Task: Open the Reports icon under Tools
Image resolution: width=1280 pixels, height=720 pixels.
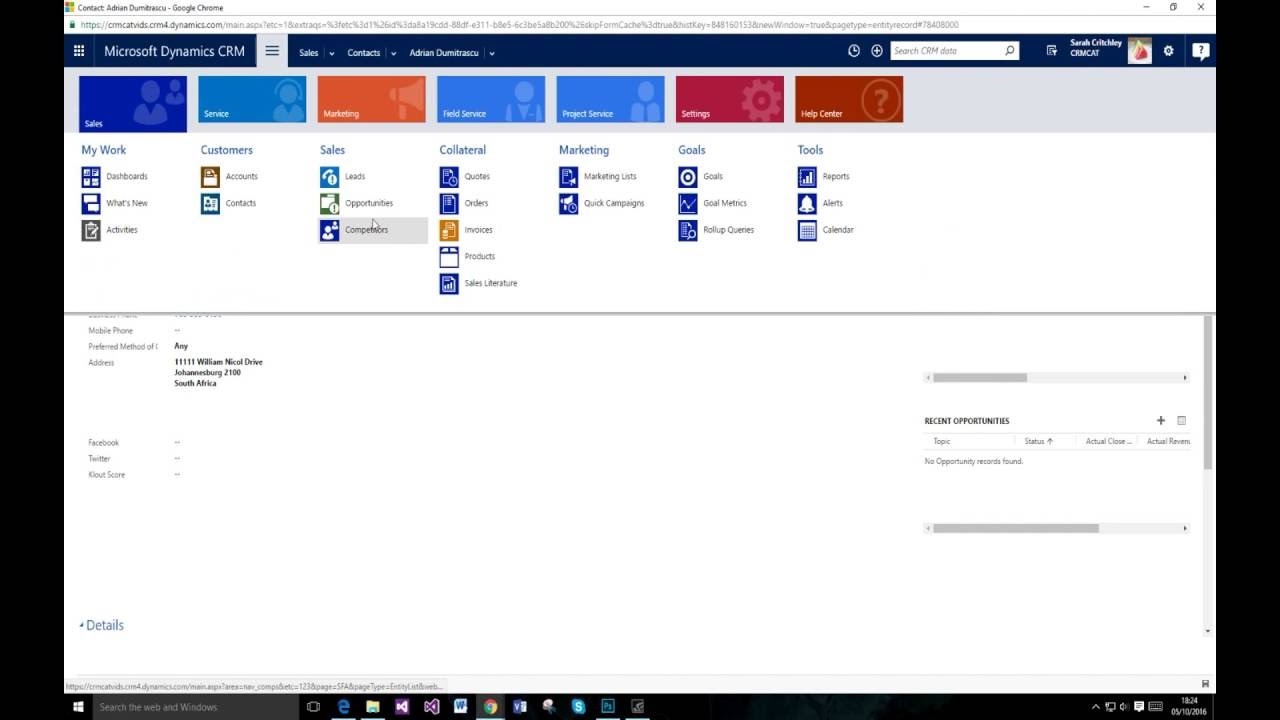Action: click(807, 177)
